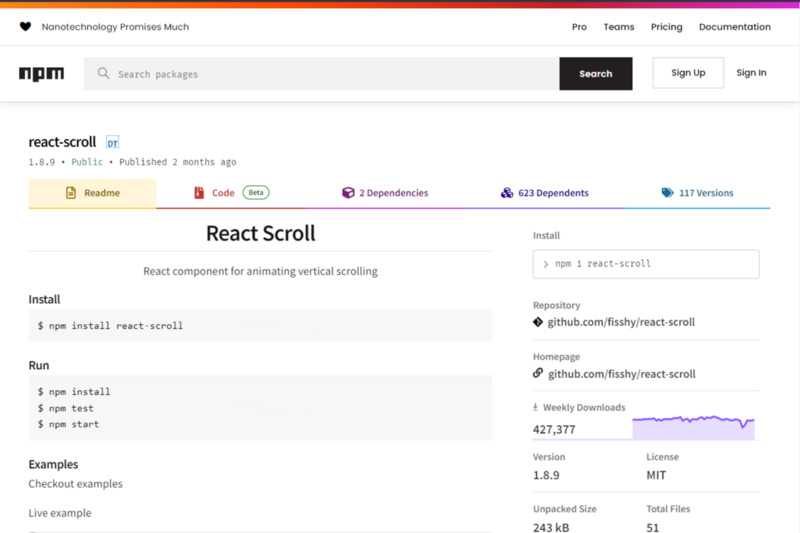Viewport: 800px width, 533px height.
Task: Focus the Search packages input field
Action: point(321,74)
